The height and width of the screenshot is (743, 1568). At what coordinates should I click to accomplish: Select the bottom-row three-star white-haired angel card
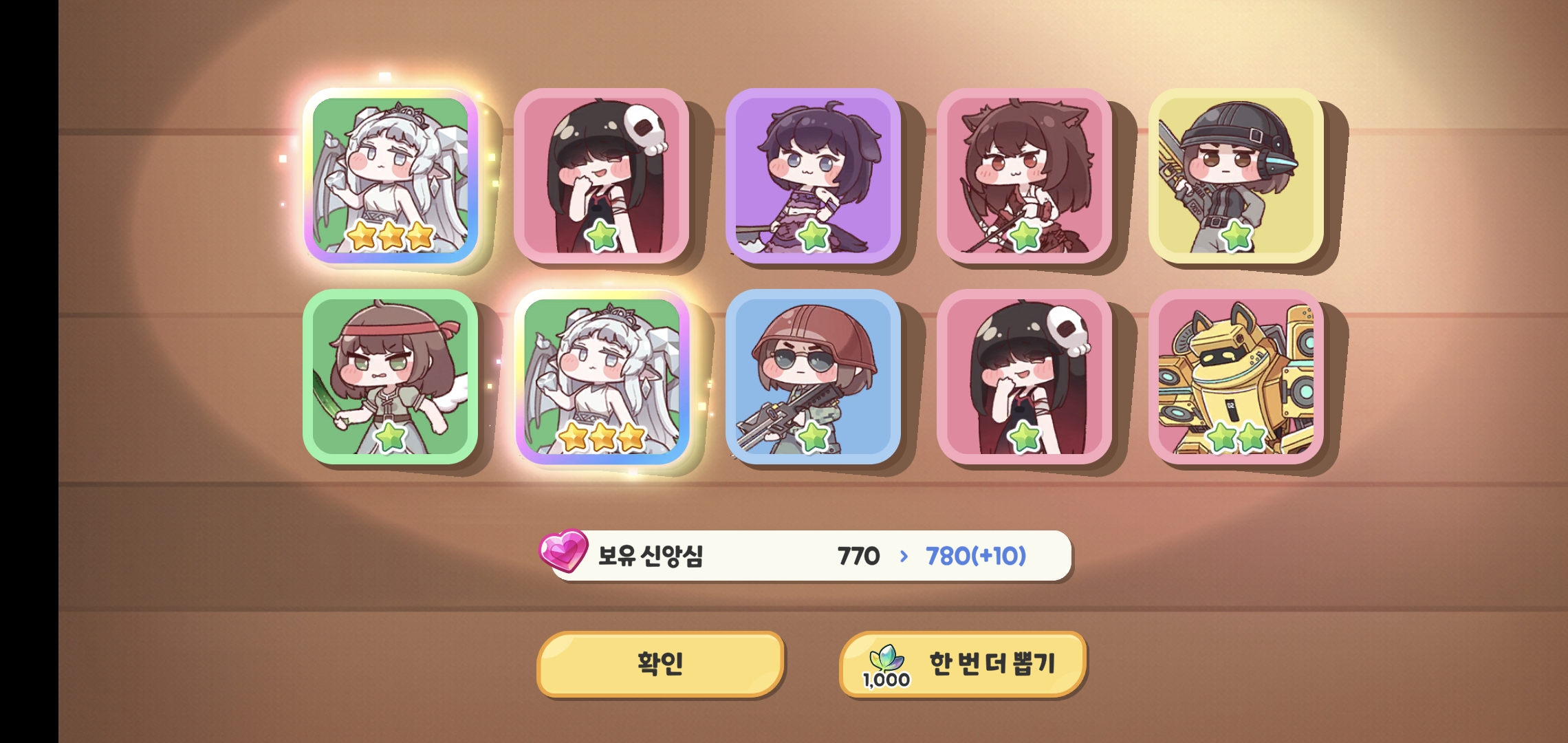pos(602,376)
